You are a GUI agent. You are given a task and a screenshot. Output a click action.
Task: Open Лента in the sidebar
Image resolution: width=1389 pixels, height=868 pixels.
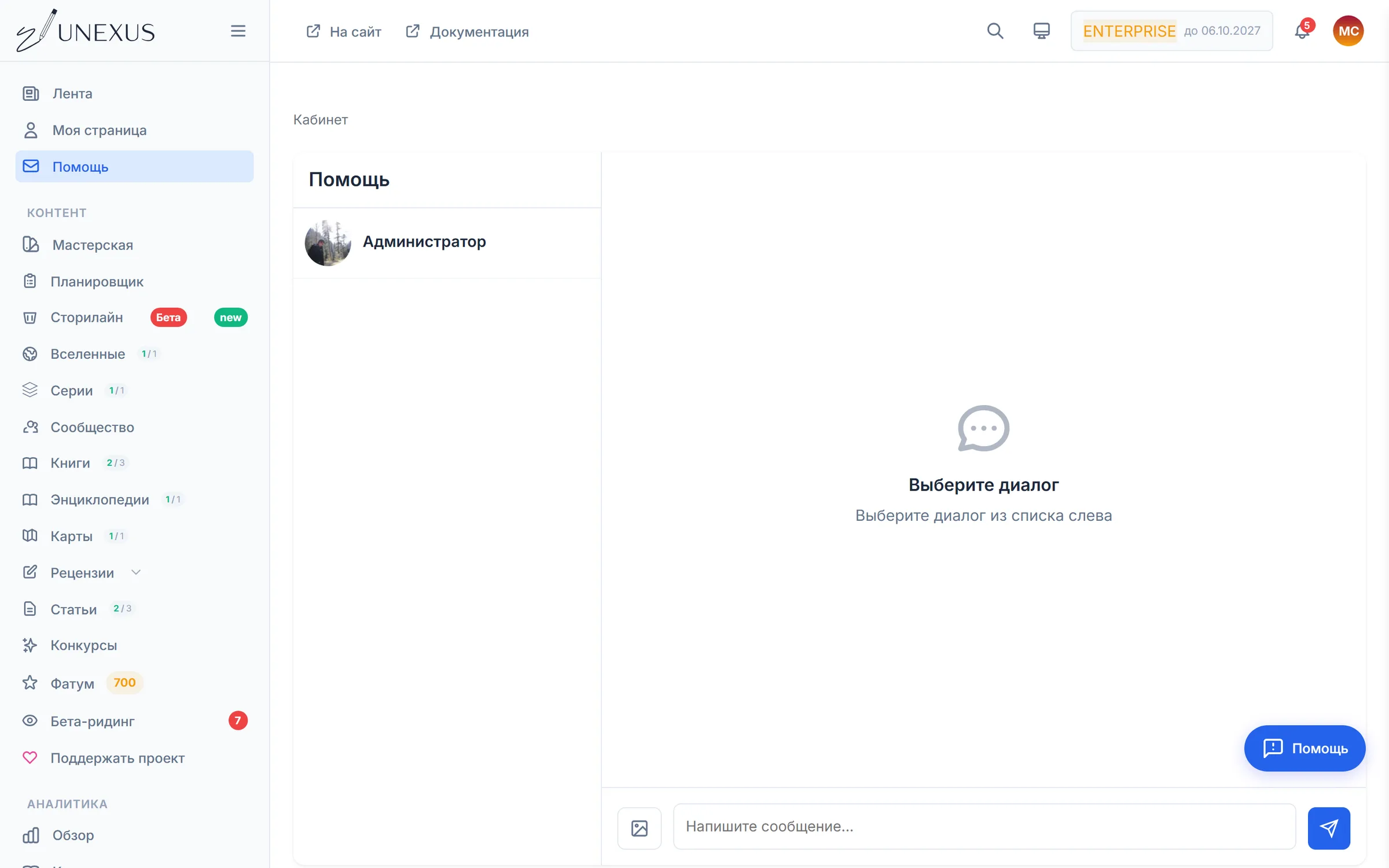click(x=134, y=93)
